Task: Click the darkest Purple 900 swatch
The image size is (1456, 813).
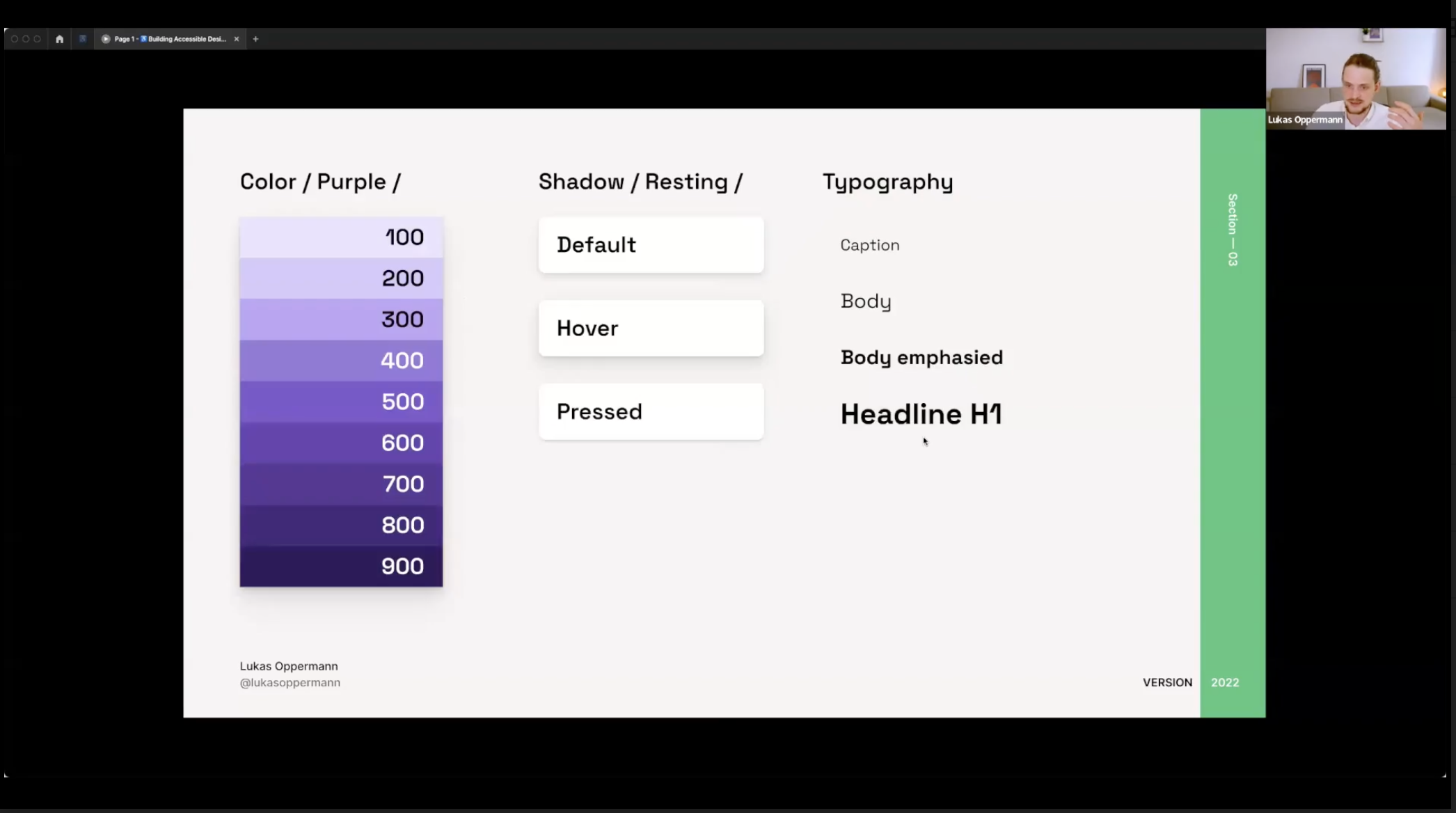Action: [341, 566]
